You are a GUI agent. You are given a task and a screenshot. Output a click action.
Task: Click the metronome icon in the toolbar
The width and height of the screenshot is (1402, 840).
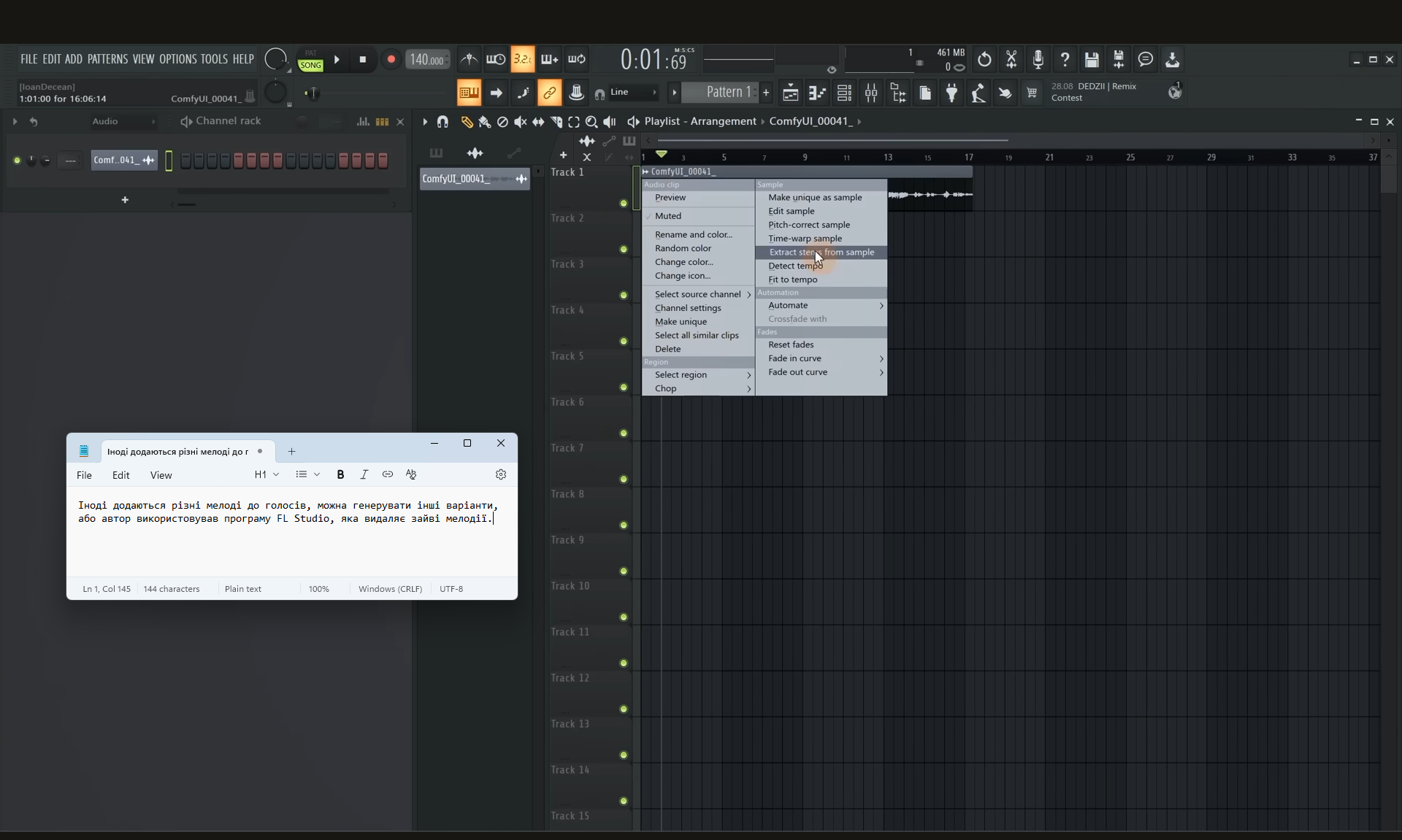pyautogui.click(x=469, y=59)
